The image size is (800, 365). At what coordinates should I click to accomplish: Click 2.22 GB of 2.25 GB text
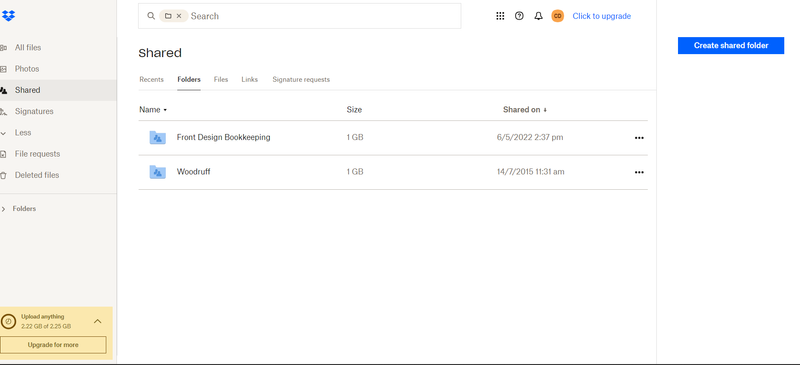[46, 326]
